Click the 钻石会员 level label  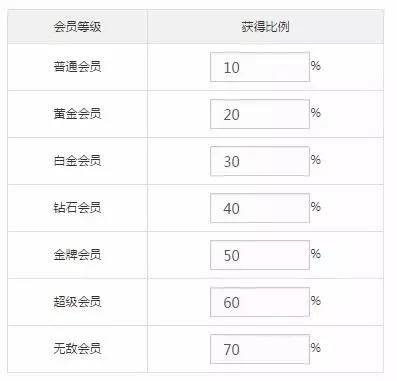(x=77, y=208)
